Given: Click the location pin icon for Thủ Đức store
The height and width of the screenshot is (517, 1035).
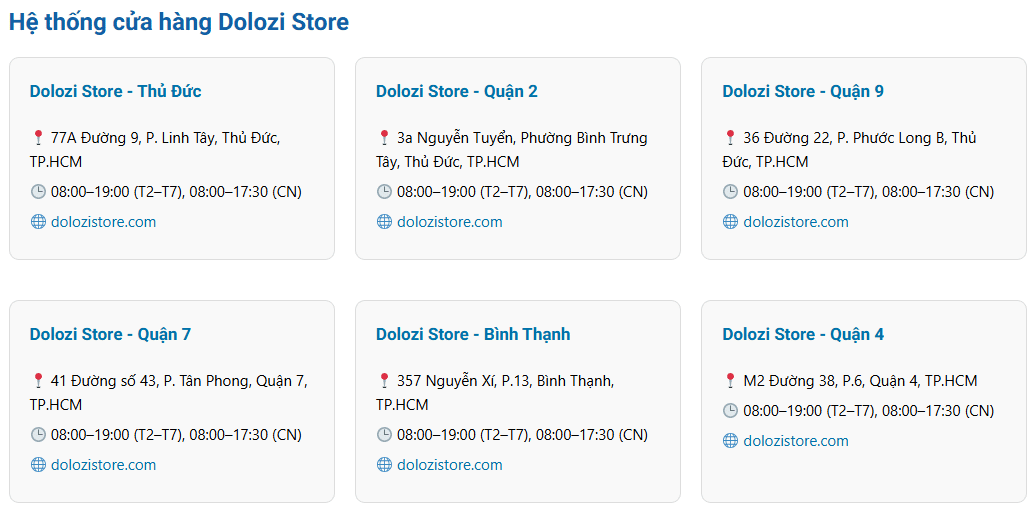Looking at the screenshot, I should [x=38, y=138].
